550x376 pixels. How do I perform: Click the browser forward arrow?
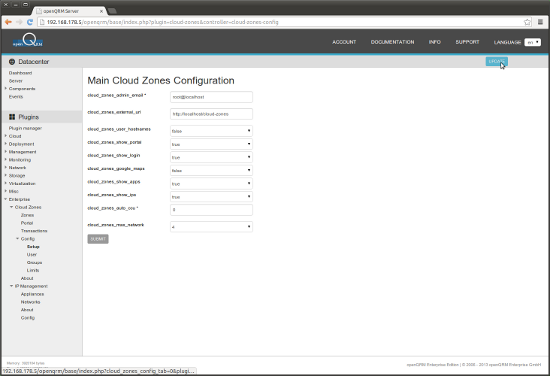coord(19,22)
